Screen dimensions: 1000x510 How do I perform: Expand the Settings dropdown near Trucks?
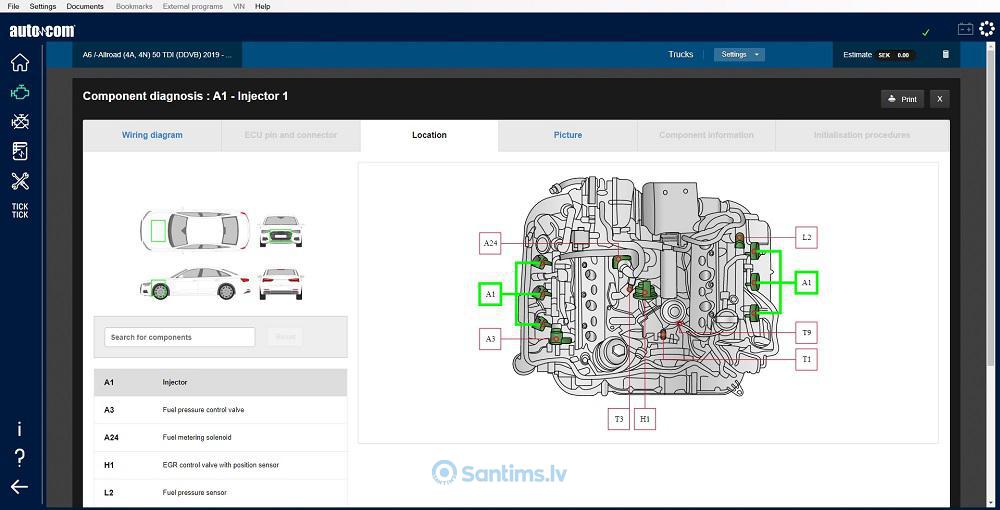coord(739,55)
